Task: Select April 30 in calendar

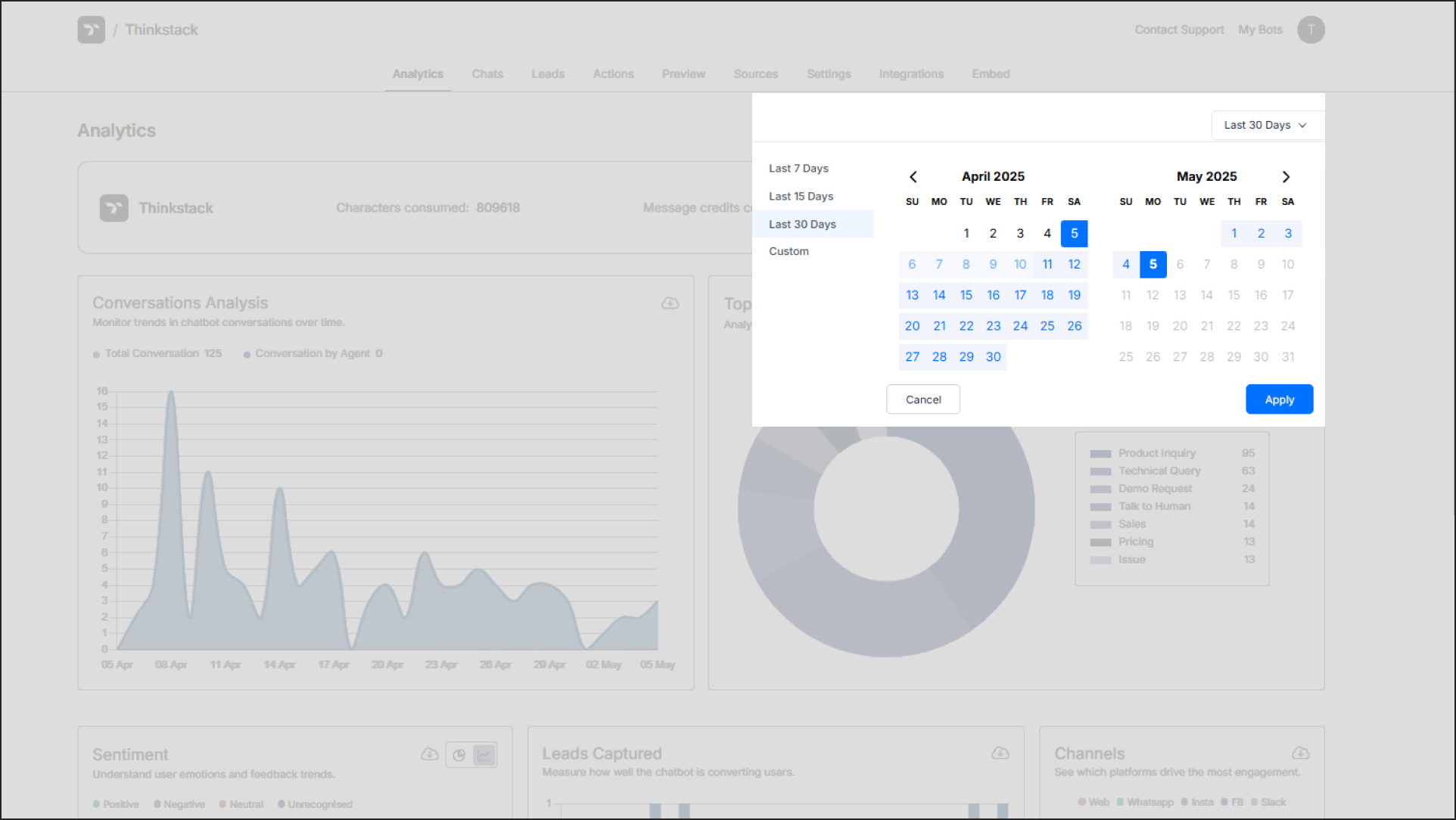Action: (x=993, y=357)
